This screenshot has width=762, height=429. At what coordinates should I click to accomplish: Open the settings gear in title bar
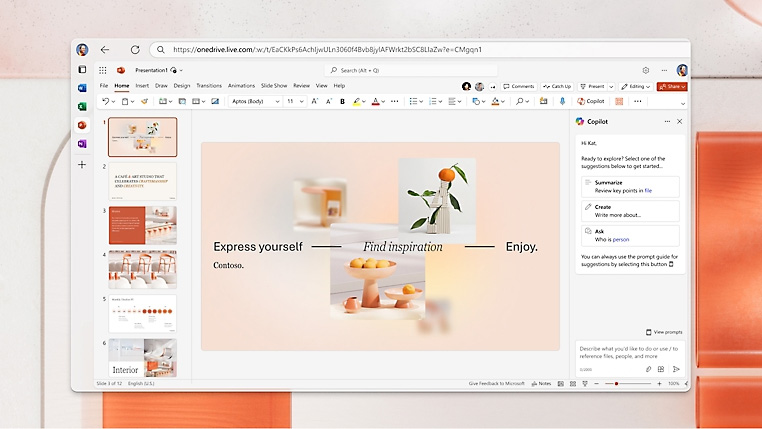(646, 70)
